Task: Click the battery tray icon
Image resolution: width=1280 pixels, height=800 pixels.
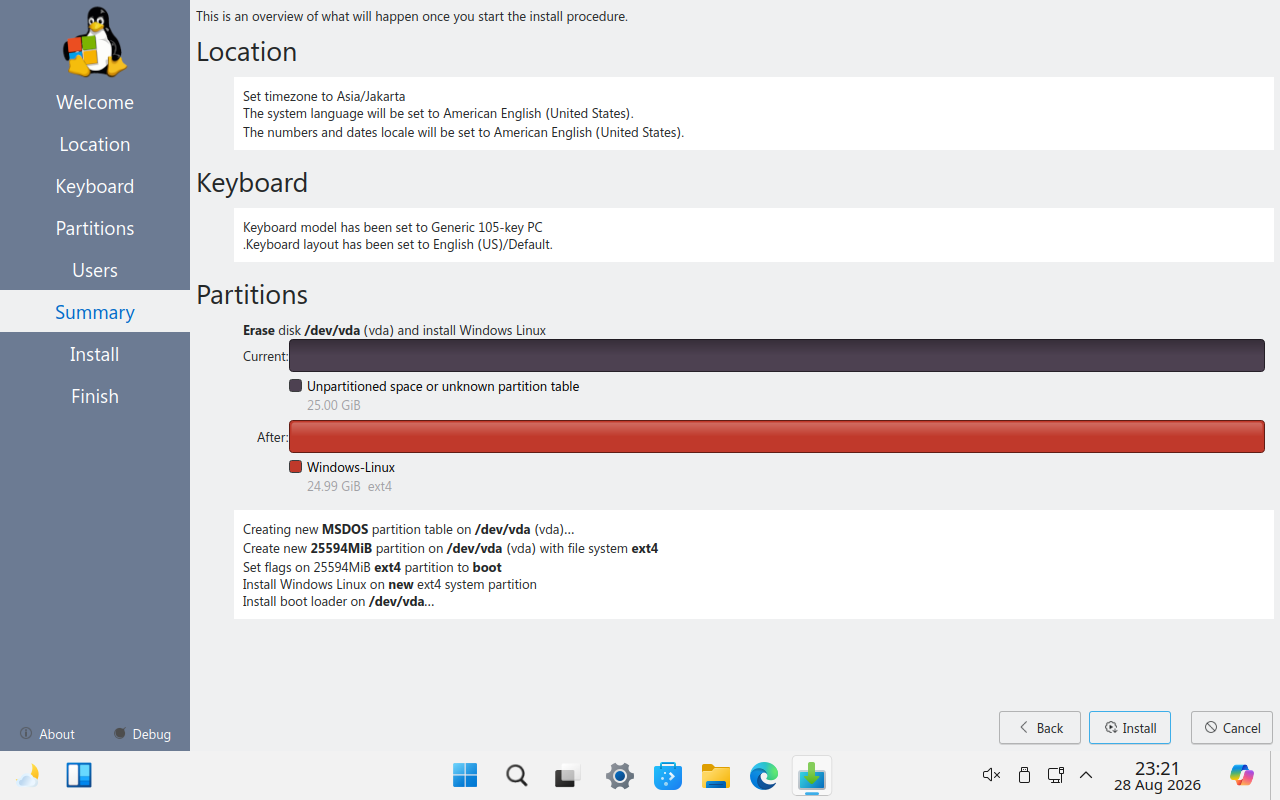Action: [x=1024, y=775]
